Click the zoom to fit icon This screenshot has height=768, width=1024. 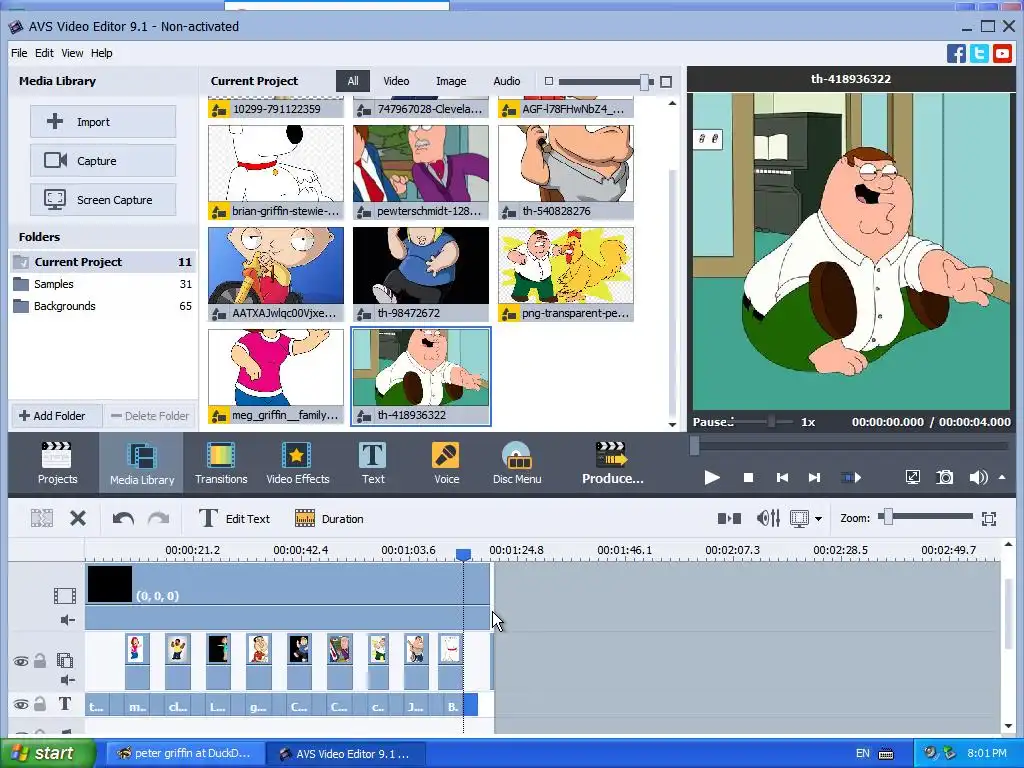(989, 519)
